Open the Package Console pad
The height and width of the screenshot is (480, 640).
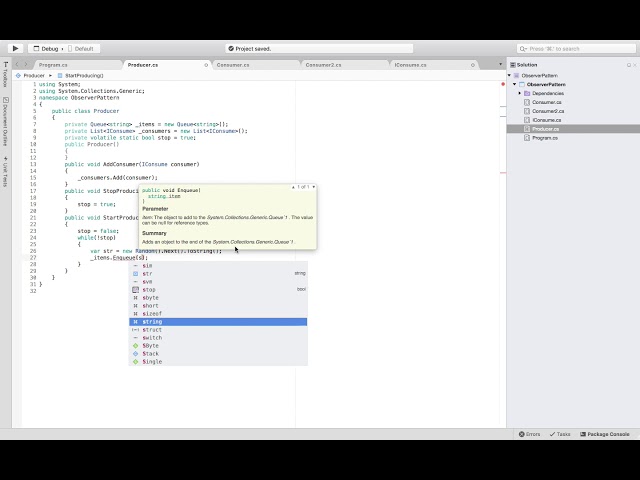click(x=605, y=434)
